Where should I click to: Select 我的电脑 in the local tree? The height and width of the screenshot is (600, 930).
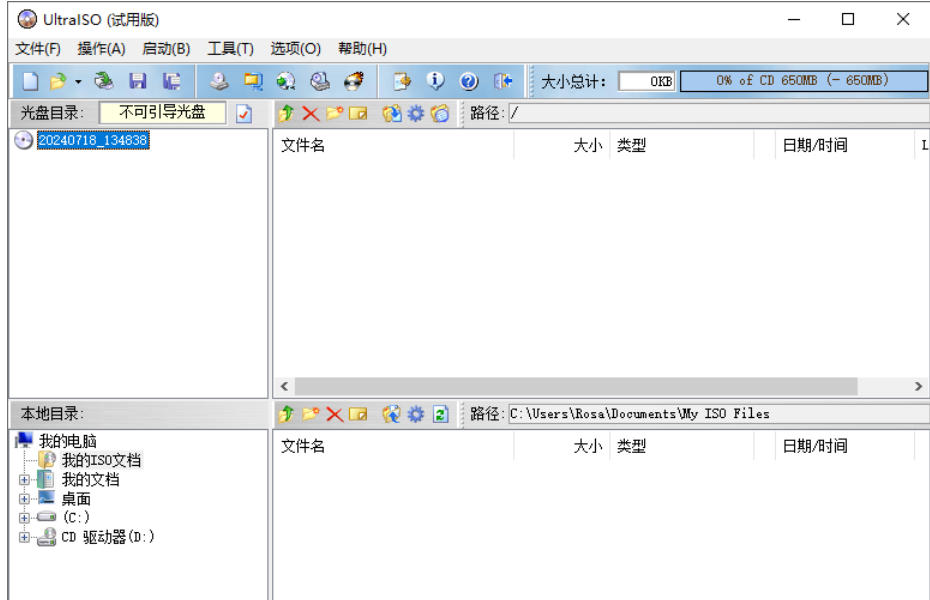click(x=68, y=441)
